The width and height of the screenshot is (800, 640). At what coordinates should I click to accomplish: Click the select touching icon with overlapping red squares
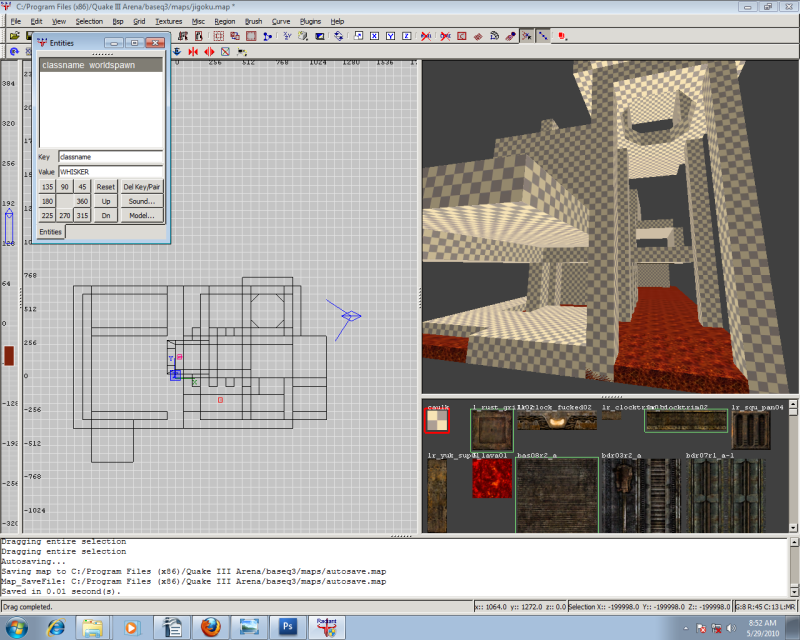point(235,36)
